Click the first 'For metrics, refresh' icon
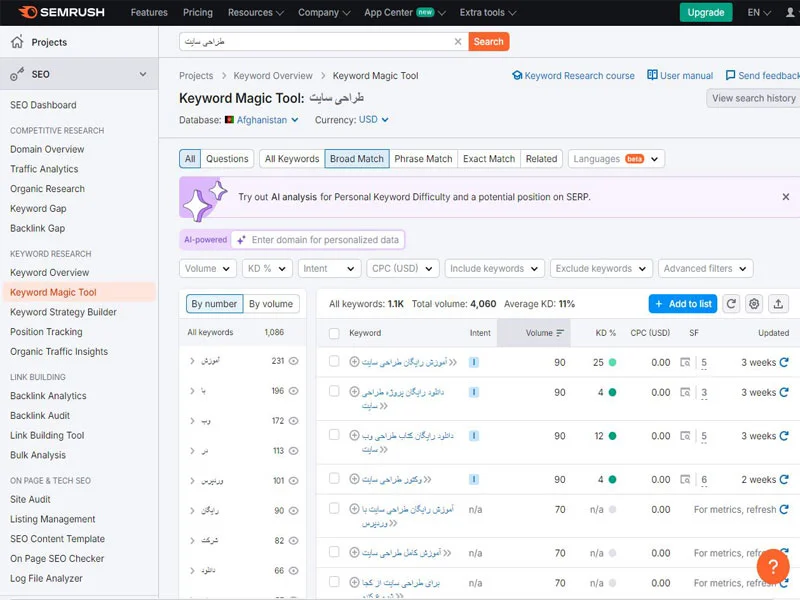Viewport: 800px width, 600px height. [784, 509]
